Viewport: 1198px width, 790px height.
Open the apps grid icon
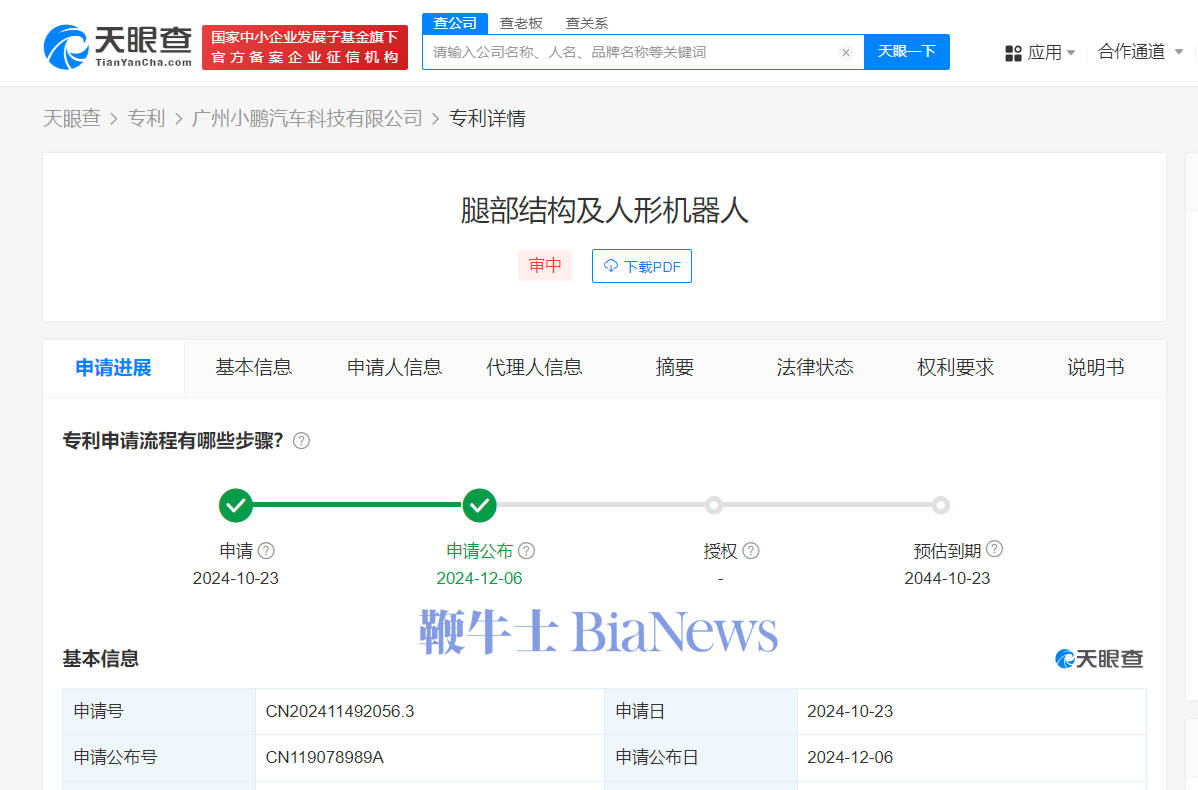(x=1013, y=53)
